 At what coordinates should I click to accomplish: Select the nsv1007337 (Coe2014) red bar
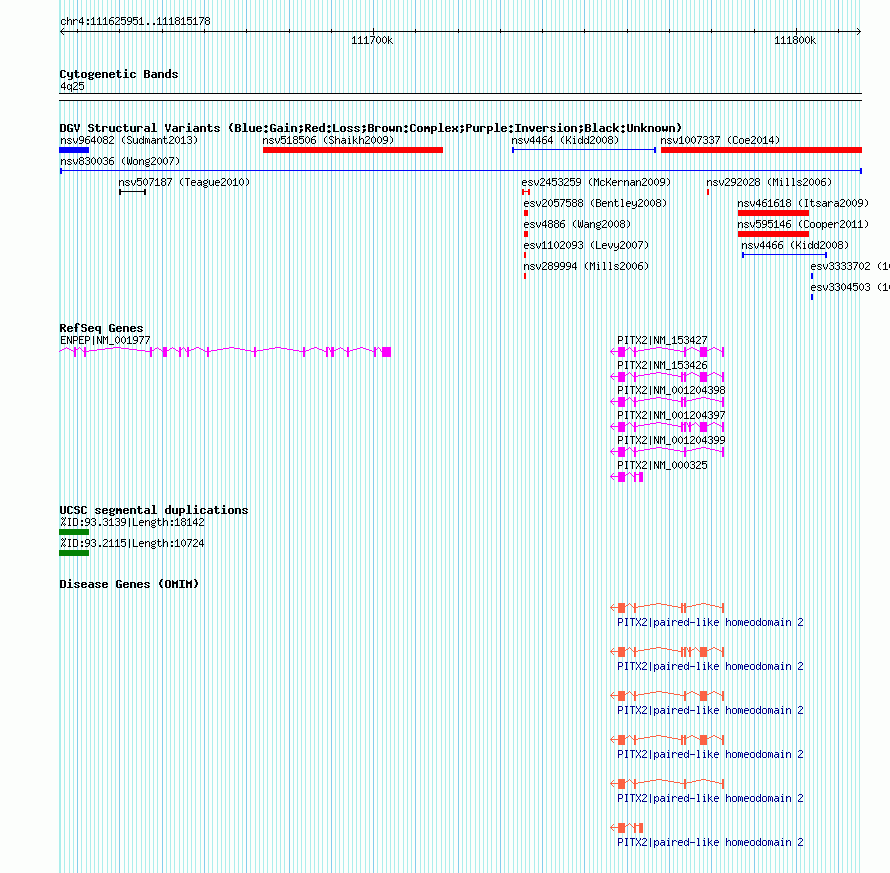coord(761,150)
